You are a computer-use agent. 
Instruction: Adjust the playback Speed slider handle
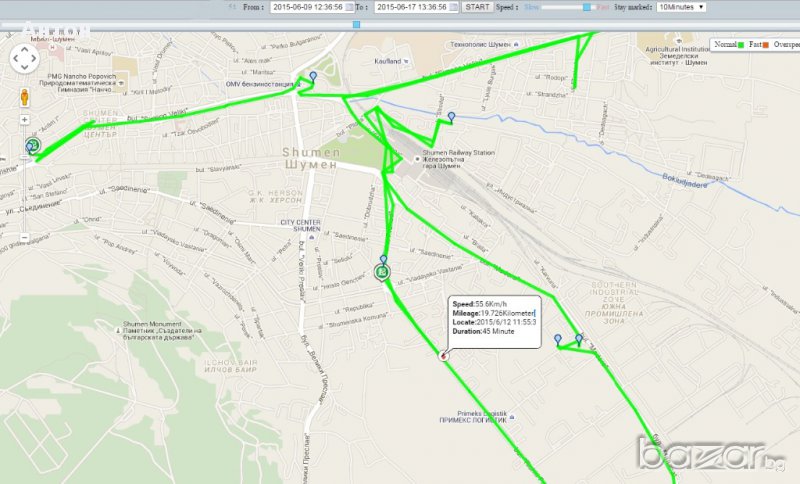[x=588, y=7]
